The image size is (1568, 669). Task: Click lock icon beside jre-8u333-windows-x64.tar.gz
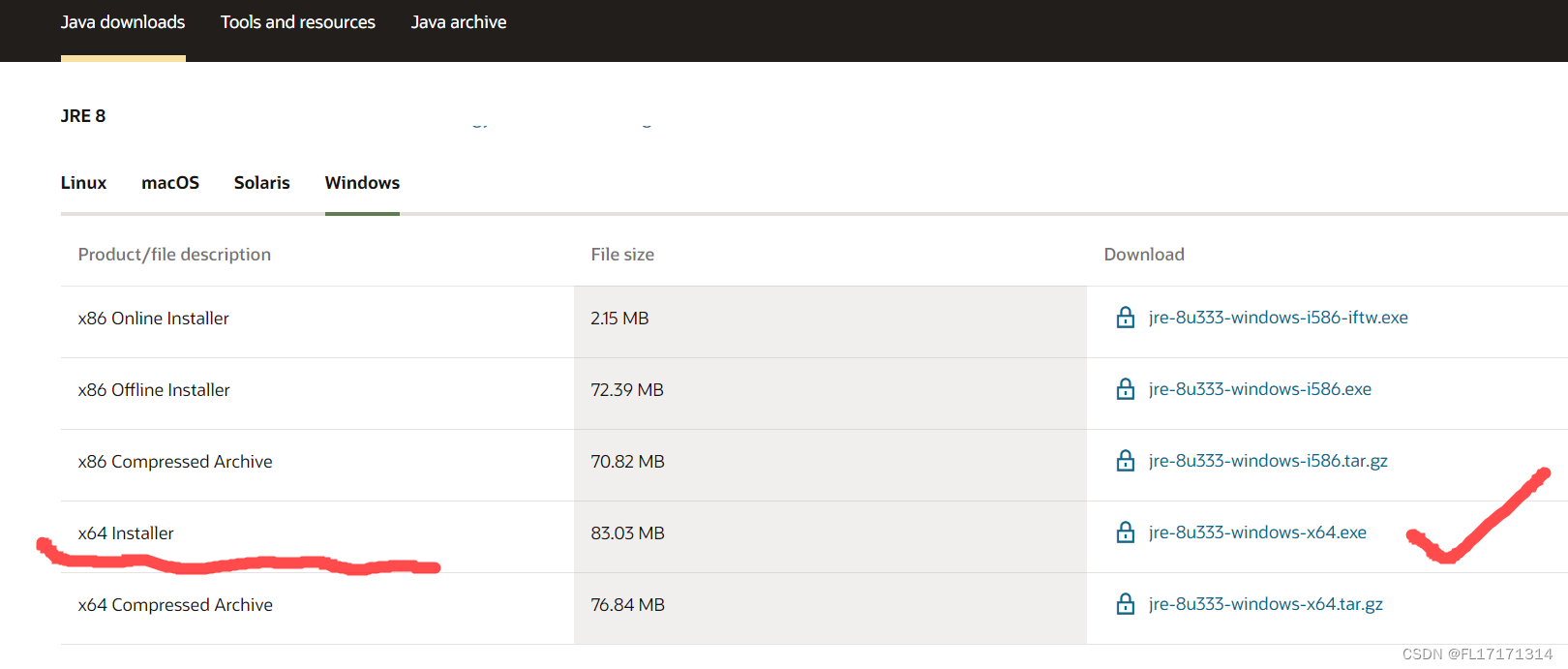(1125, 604)
